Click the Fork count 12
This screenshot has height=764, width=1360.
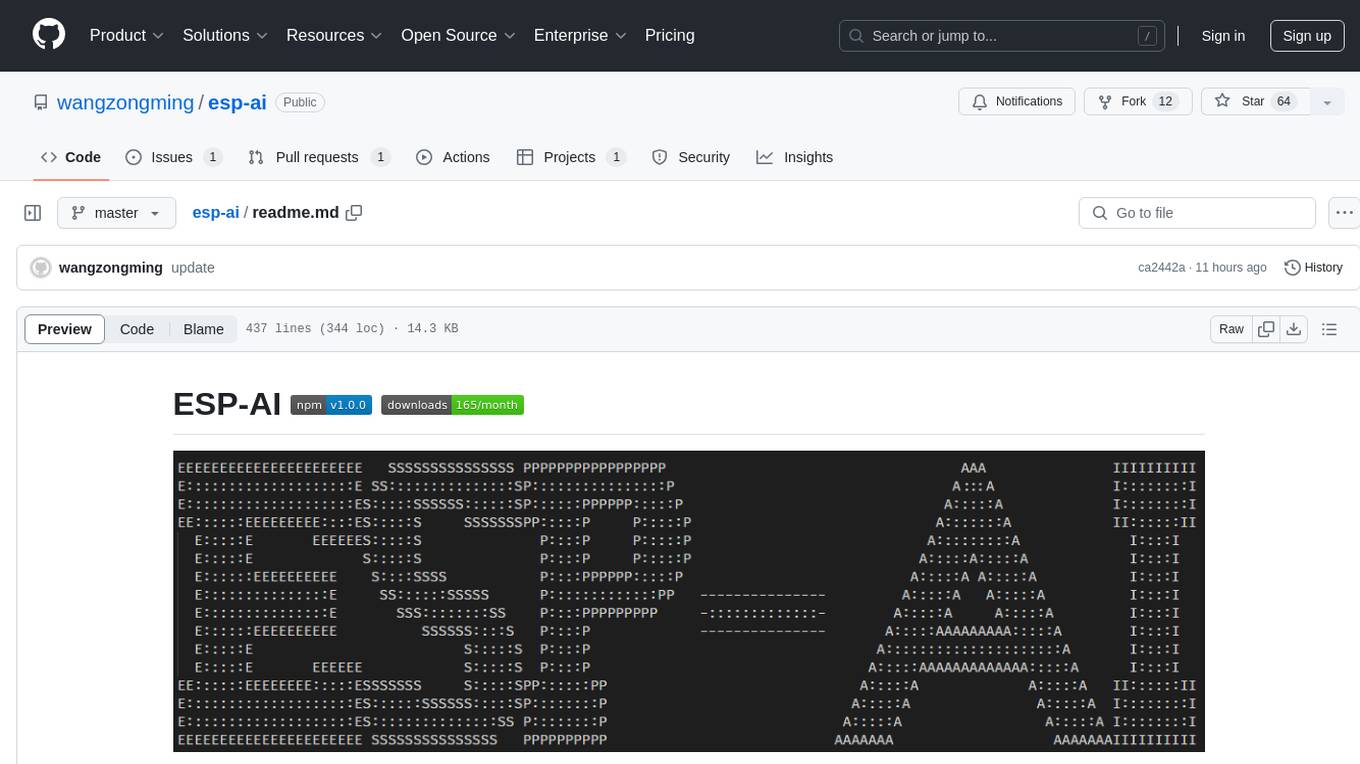click(1165, 102)
